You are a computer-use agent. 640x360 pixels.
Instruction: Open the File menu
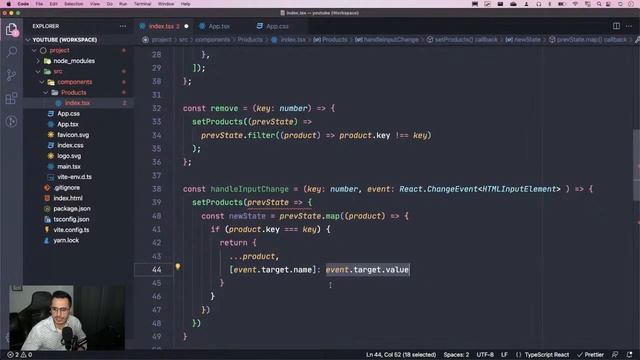coord(39,4)
